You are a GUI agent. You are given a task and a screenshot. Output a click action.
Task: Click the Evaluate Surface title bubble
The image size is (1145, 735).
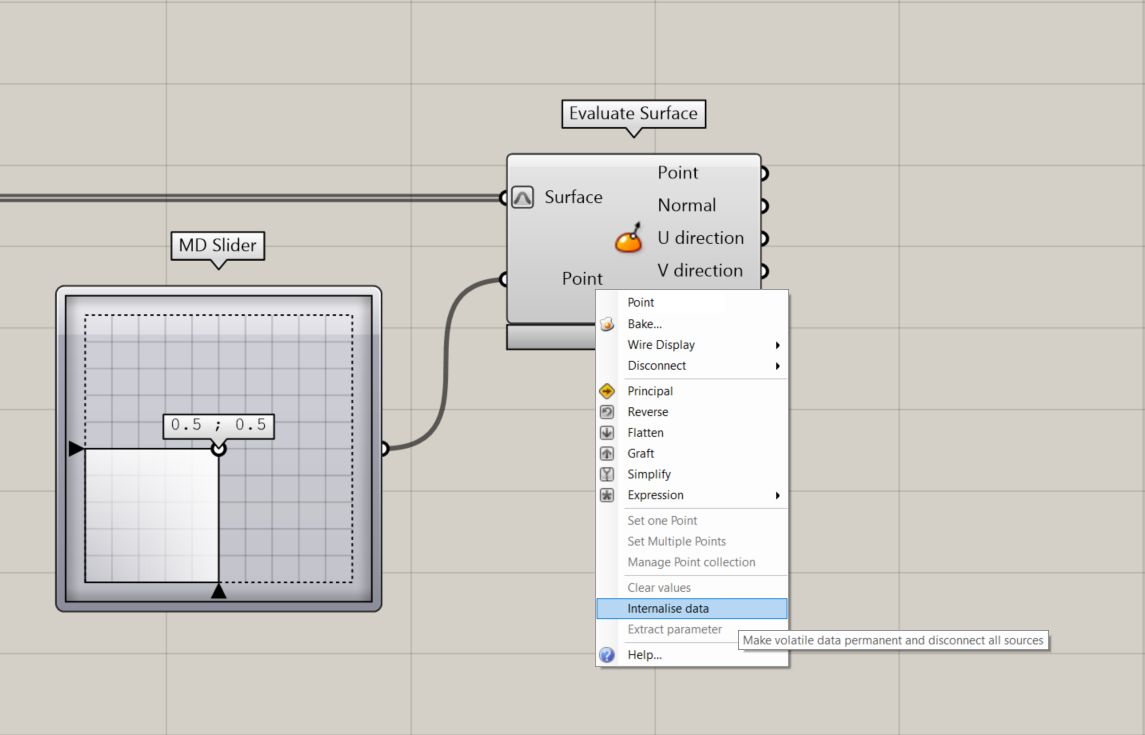633,113
